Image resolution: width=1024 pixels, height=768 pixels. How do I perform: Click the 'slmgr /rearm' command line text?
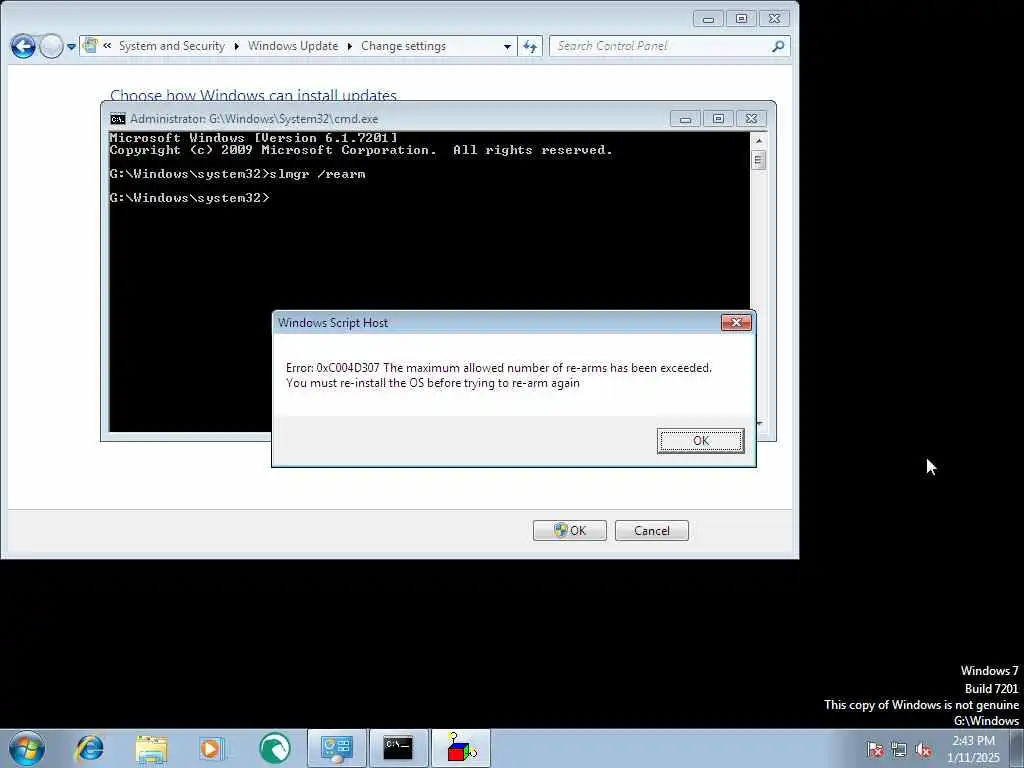(317, 174)
